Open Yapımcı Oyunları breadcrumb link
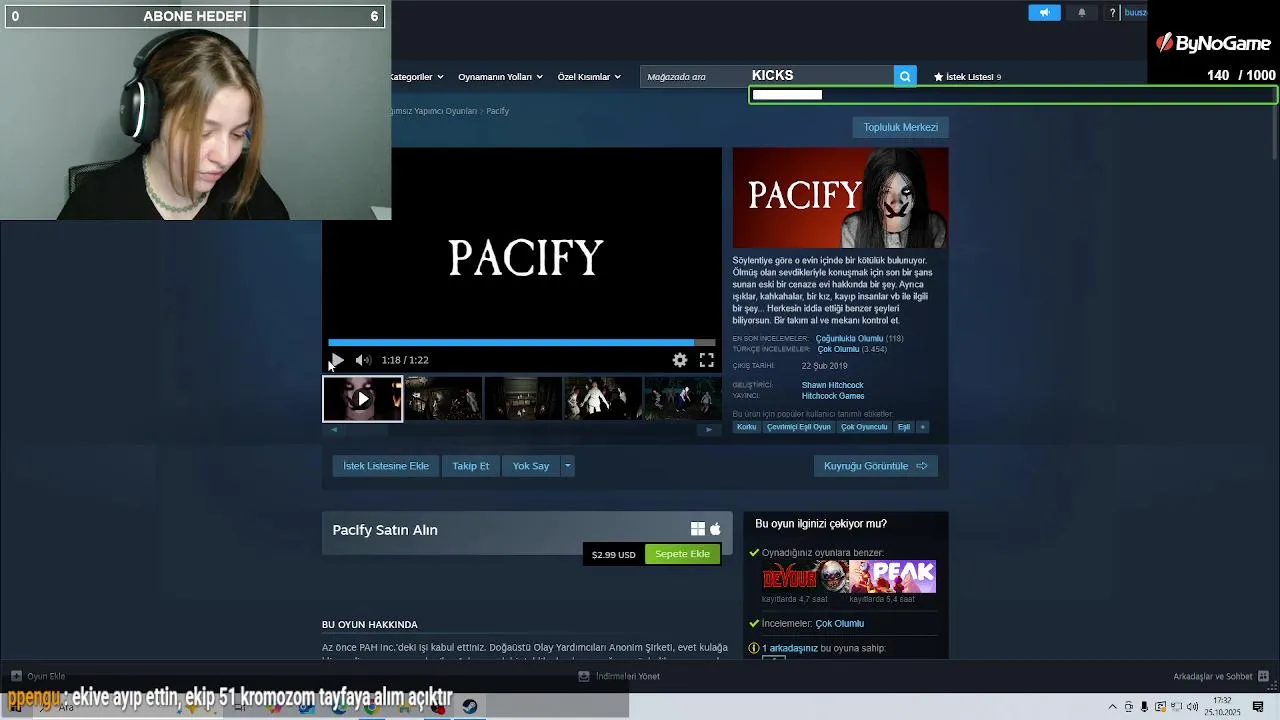The height and width of the screenshot is (720, 1280). 432,111
